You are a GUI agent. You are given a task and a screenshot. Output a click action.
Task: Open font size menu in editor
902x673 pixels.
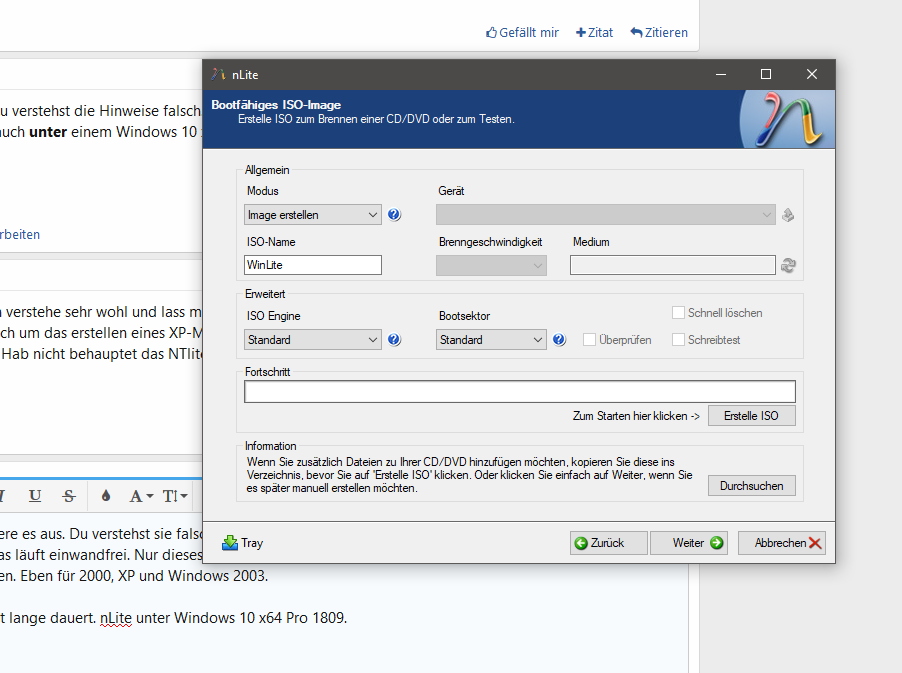point(175,496)
